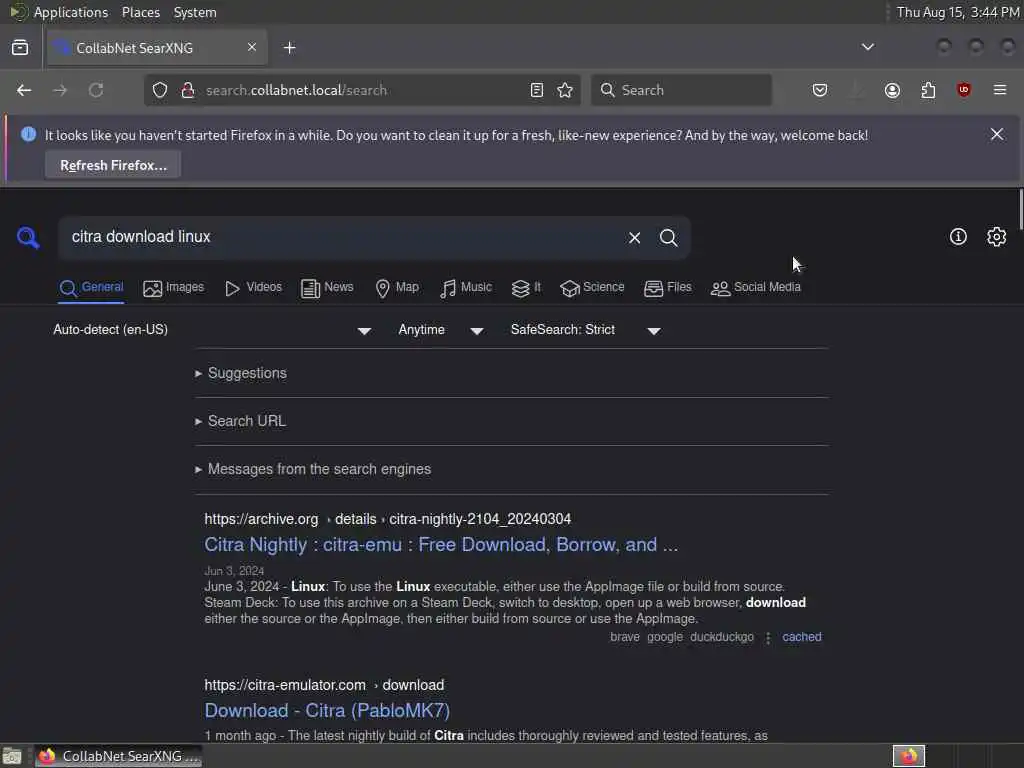This screenshot has height=768, width=1024.
Task: Open the Places menu in top panel
Action: point(140,12)
